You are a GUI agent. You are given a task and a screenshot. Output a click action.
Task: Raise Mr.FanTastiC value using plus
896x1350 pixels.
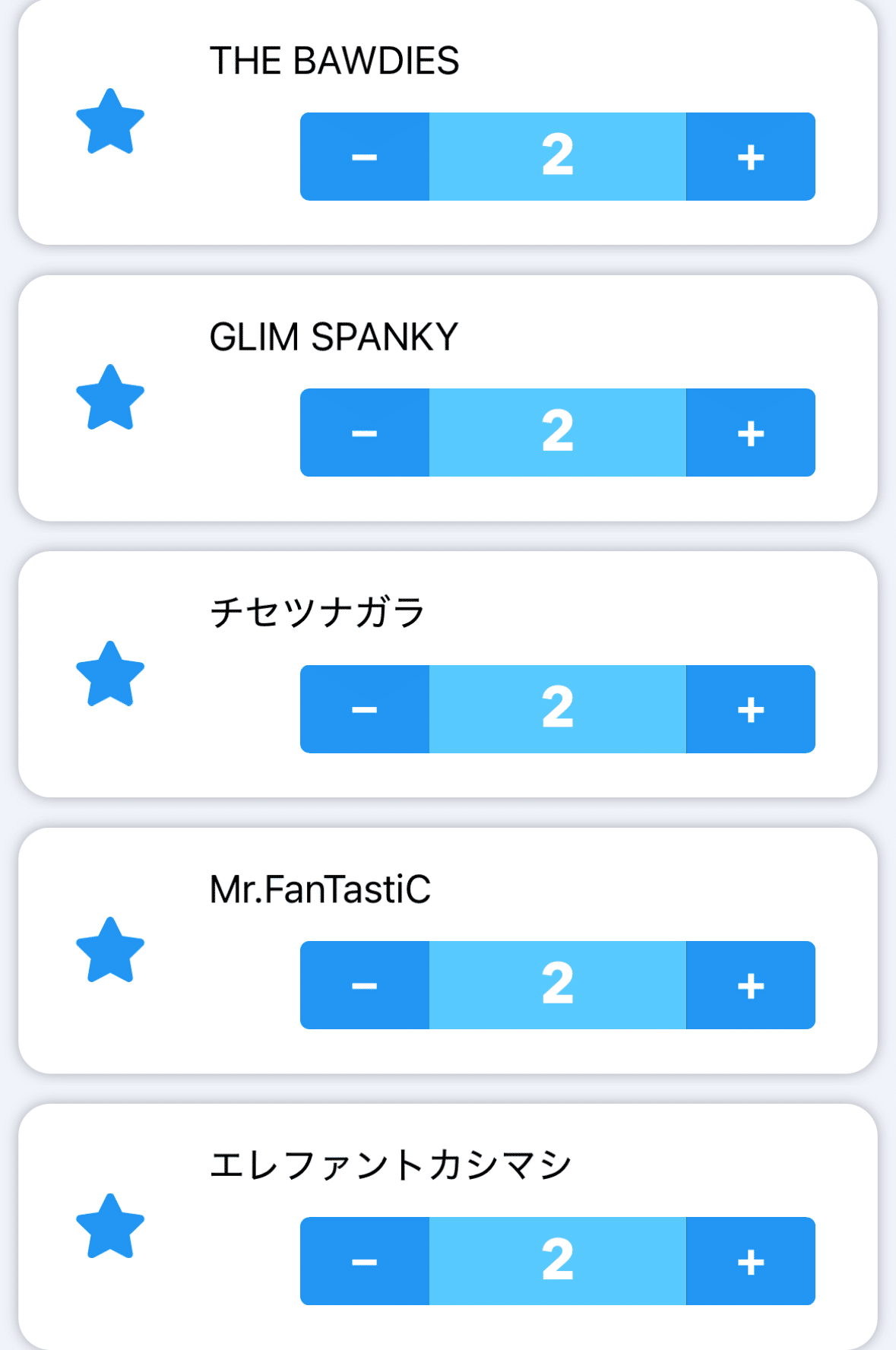coord(750,985)
